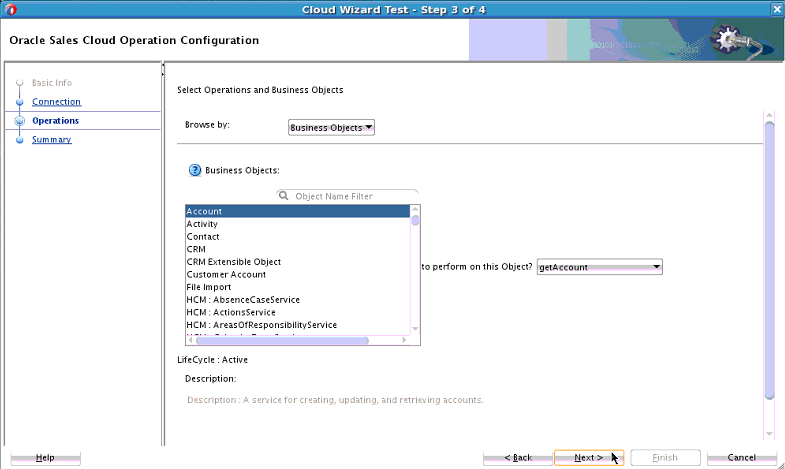
Task: Click the list's vertical scrollbar thumb
Action: tap(415, 220)
